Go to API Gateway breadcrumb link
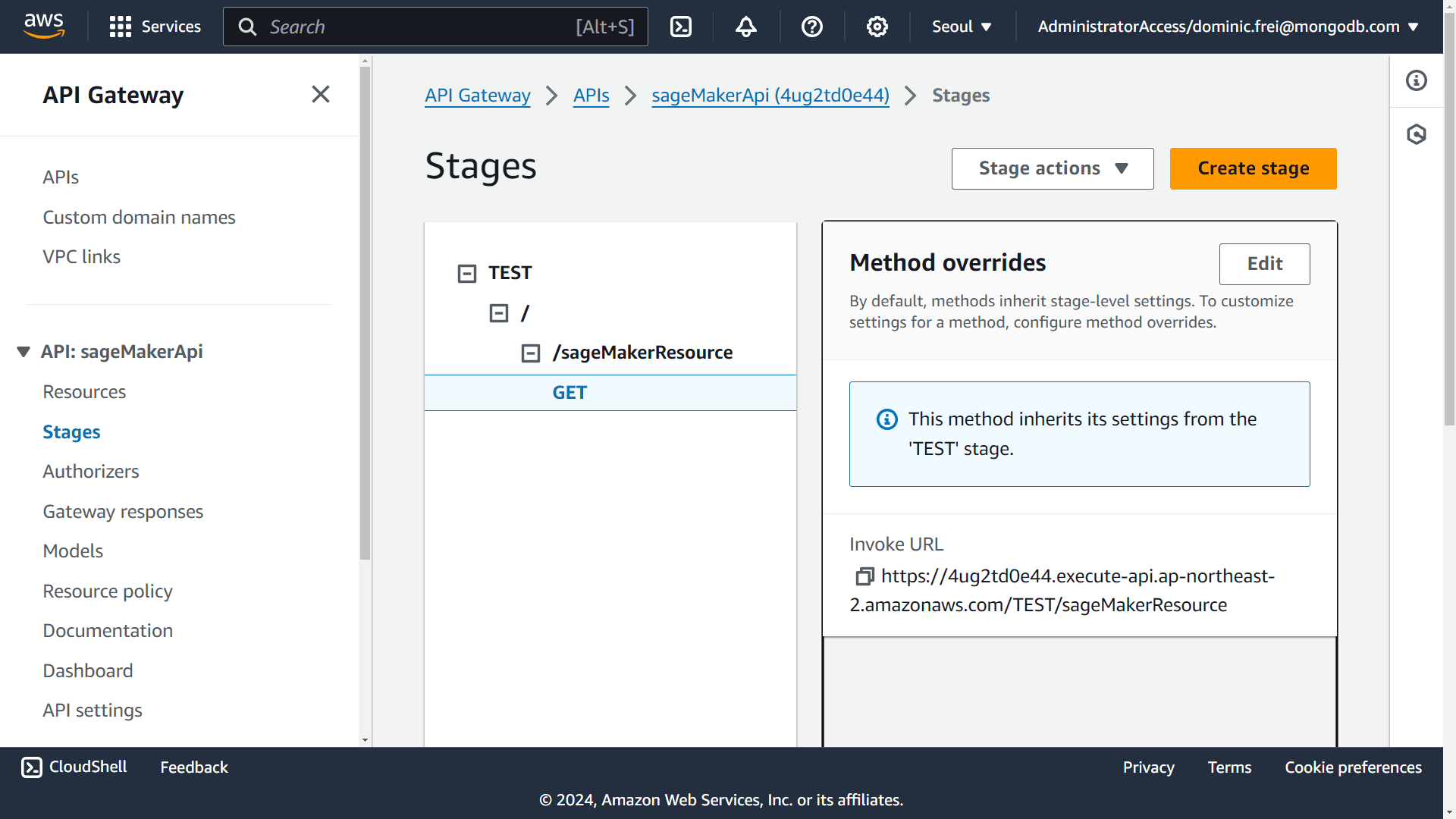The image size is (1456, 819). pyautogui.click(x=478, y=96)
